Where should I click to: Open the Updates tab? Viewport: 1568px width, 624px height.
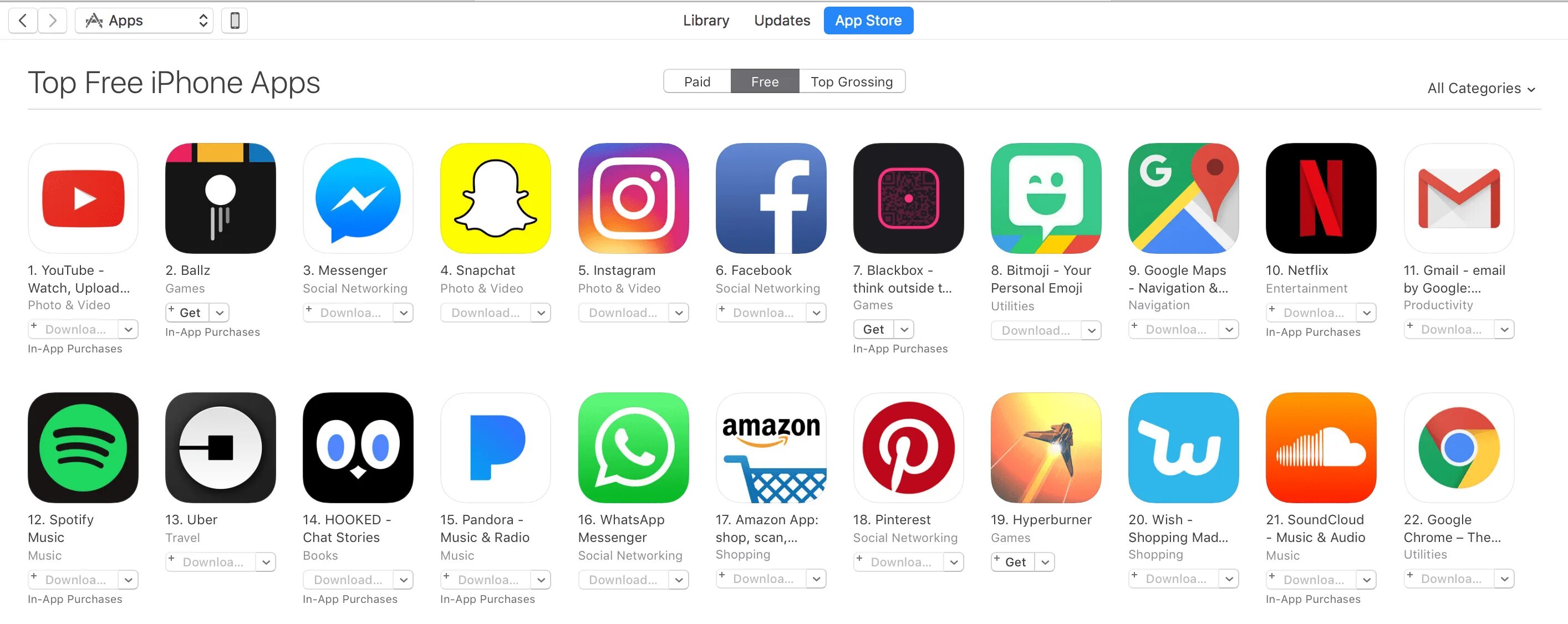point(782,21)
